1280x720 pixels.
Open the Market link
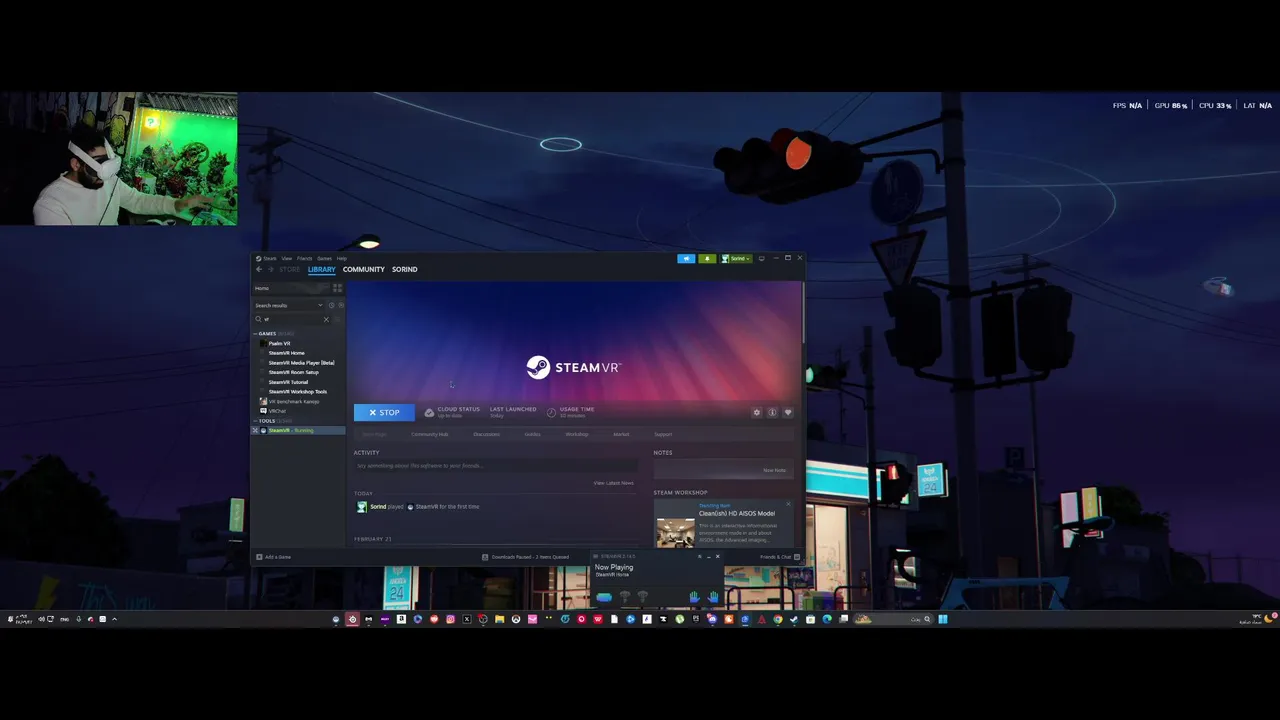click(621, 434)
